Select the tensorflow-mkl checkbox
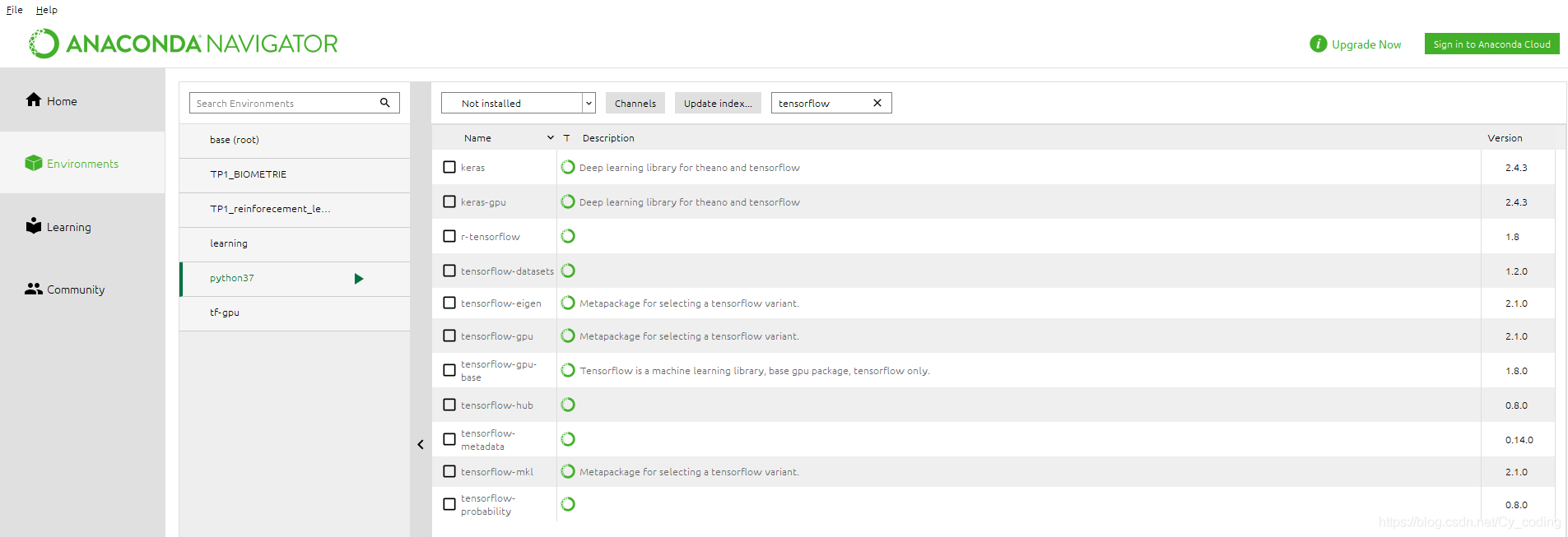Screen dimensions: 1568x537 coord(449,471)
